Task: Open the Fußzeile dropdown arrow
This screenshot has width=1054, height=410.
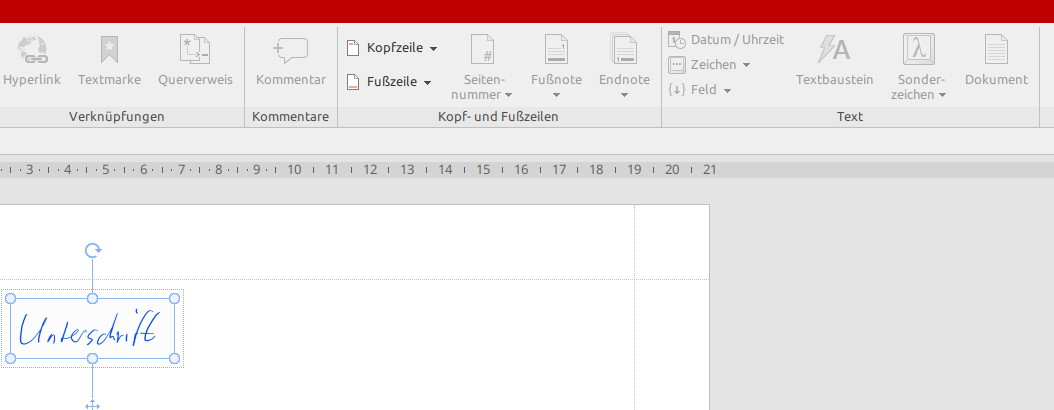Action: coord(428,83)
